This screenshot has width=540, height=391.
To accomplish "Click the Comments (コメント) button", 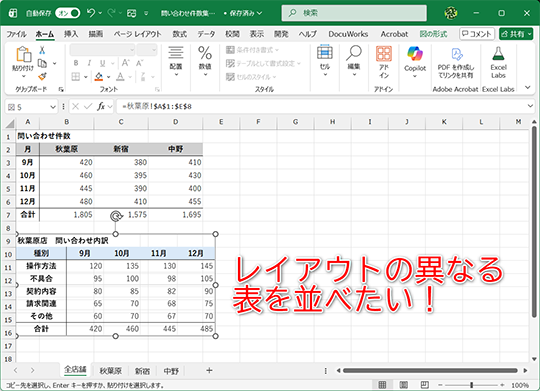I will [477, 34].
